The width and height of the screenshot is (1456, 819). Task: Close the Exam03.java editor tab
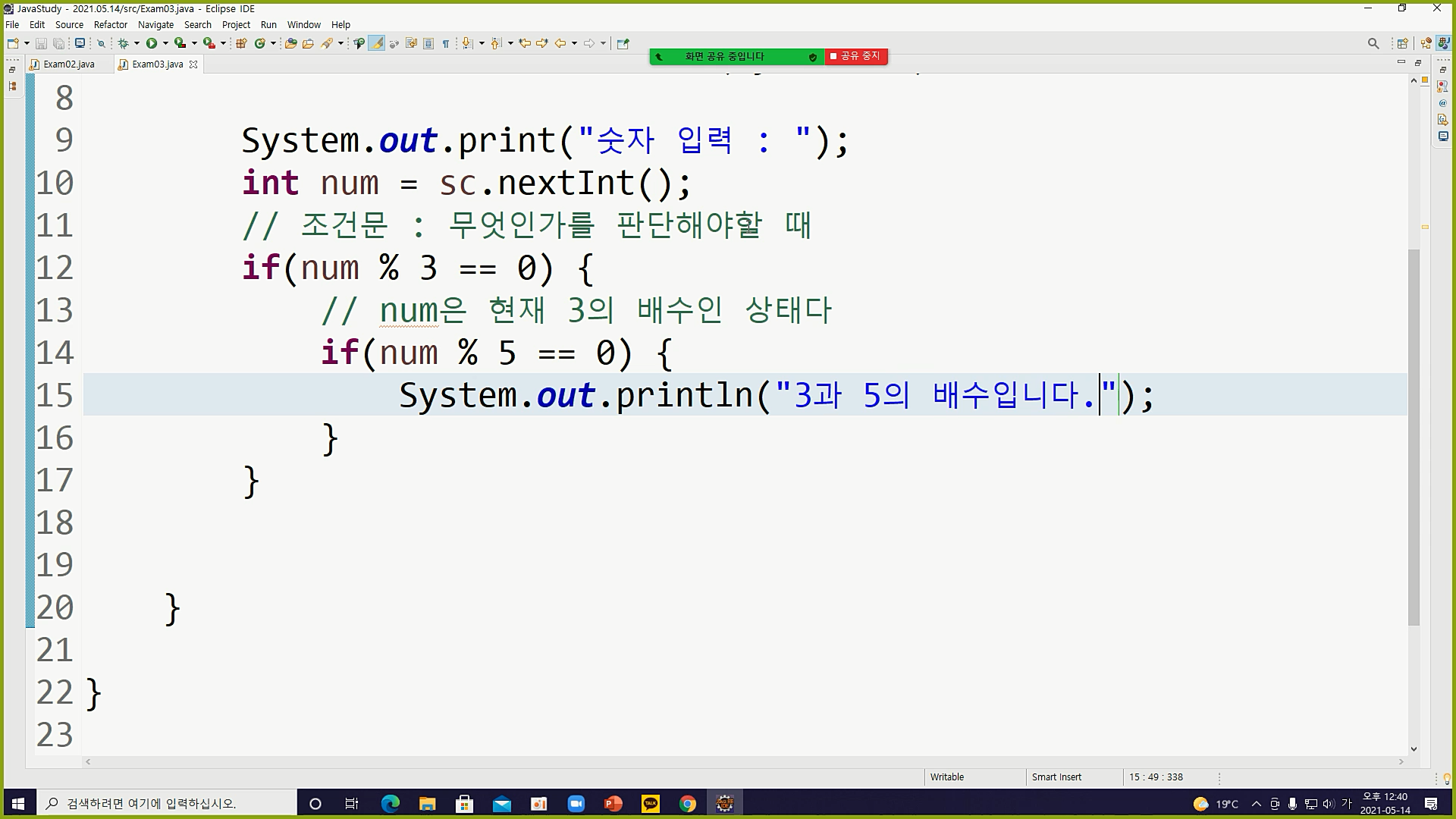point(193,64)
